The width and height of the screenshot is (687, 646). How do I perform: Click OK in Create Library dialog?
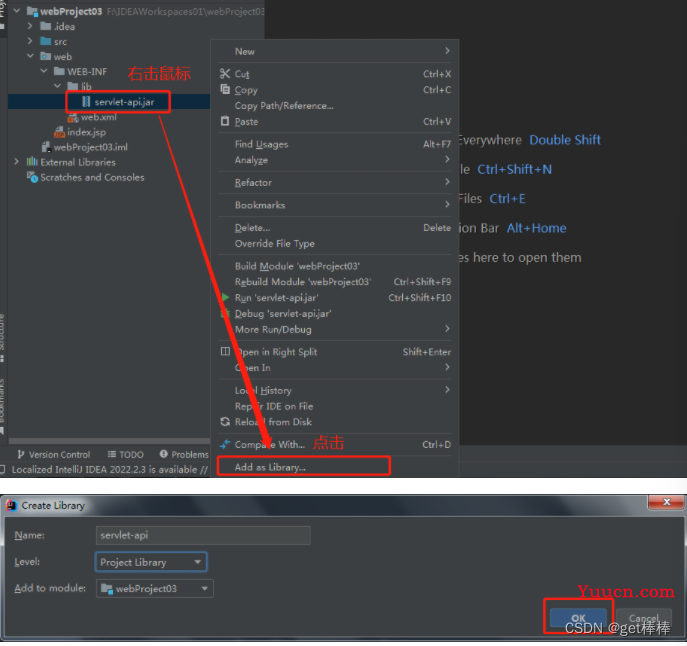click(x=578, y=618)
